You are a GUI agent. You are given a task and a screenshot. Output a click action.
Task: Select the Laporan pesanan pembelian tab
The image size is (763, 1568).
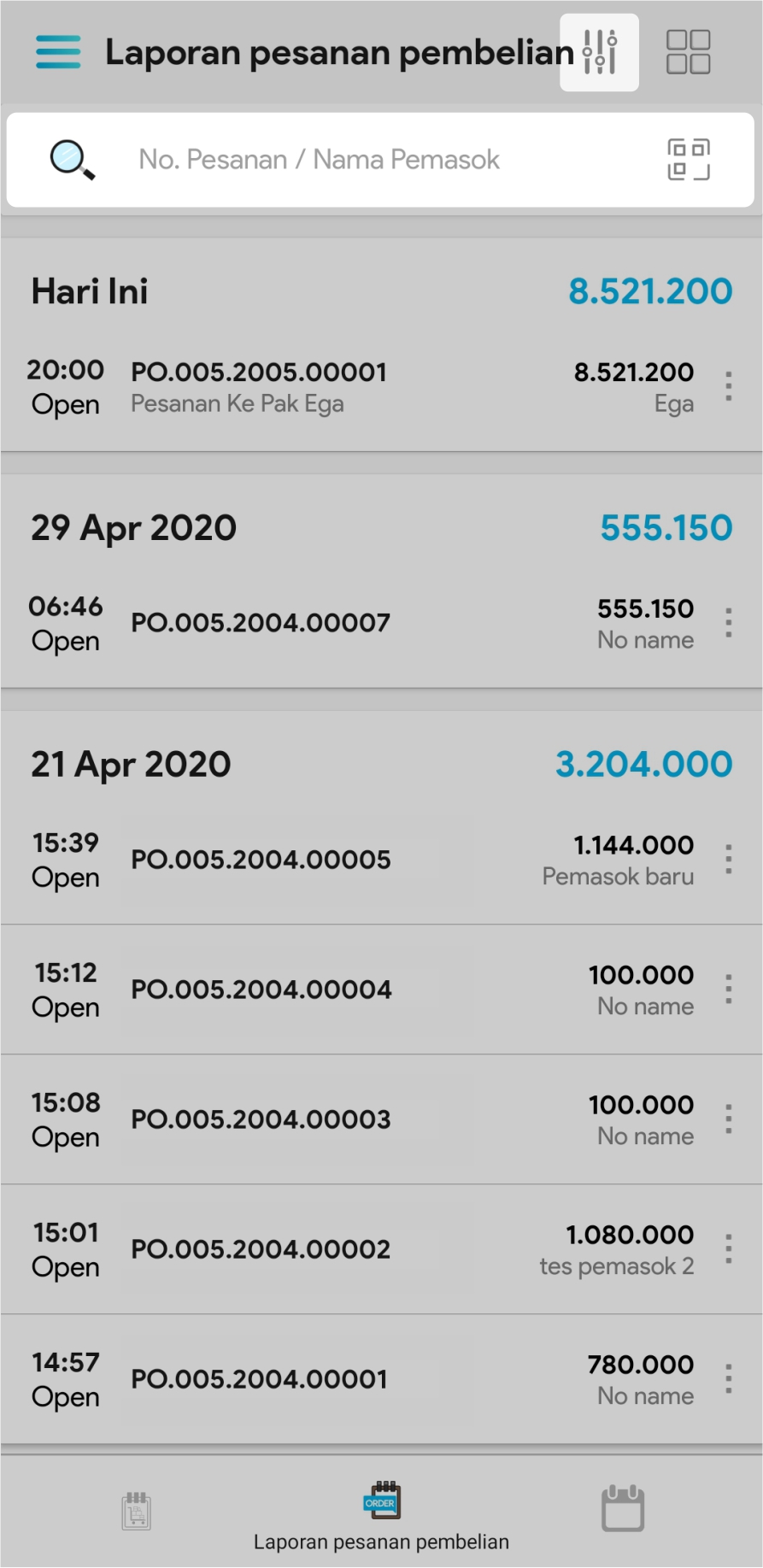point(381,1516)
